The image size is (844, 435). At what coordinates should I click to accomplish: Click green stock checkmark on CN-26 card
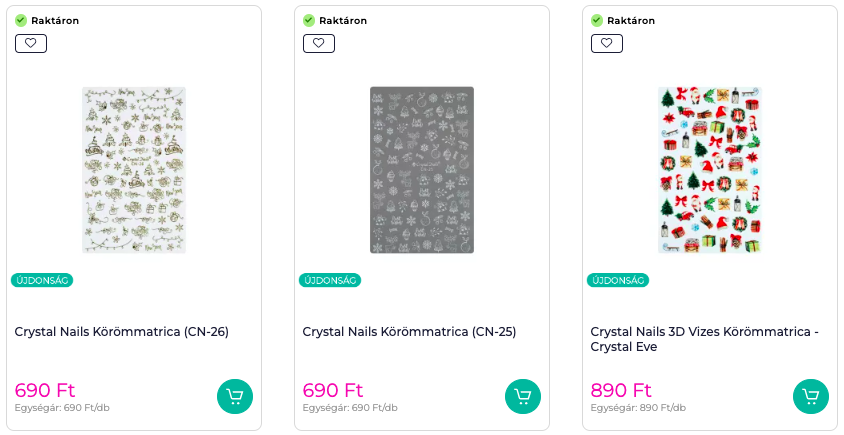(21, 20)
